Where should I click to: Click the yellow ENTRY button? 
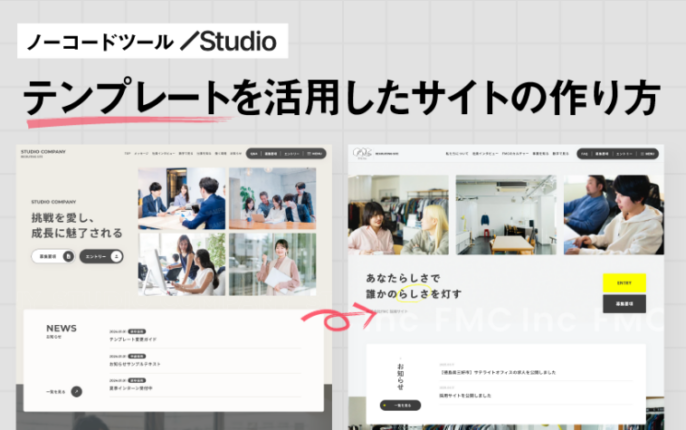pyautogui.click(x=624, y=283)
